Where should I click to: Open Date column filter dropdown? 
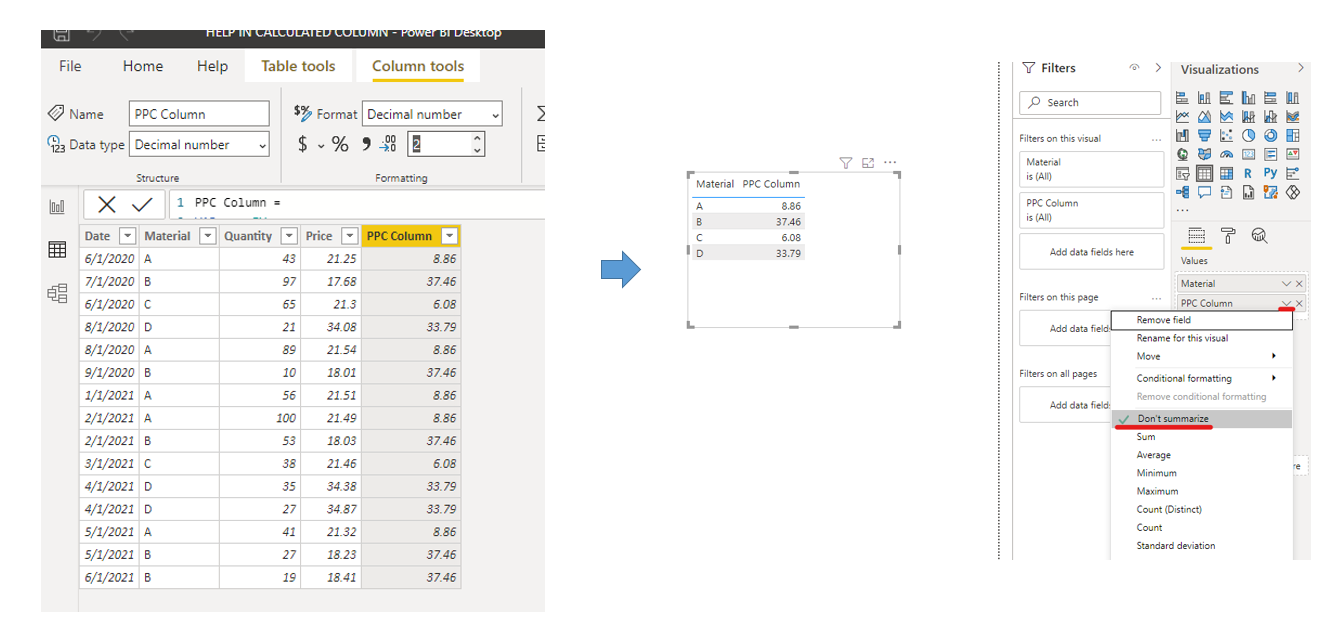(127, 237)
